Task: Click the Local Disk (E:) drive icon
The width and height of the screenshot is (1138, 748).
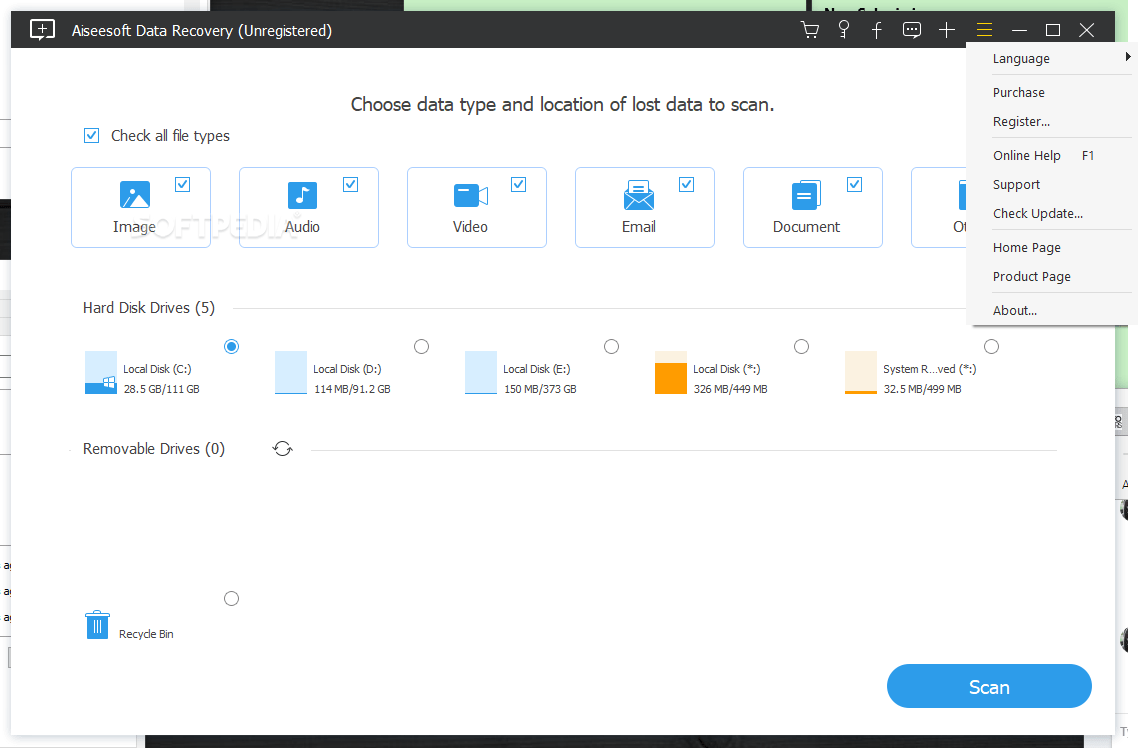Action: click(x=480, y=373)
